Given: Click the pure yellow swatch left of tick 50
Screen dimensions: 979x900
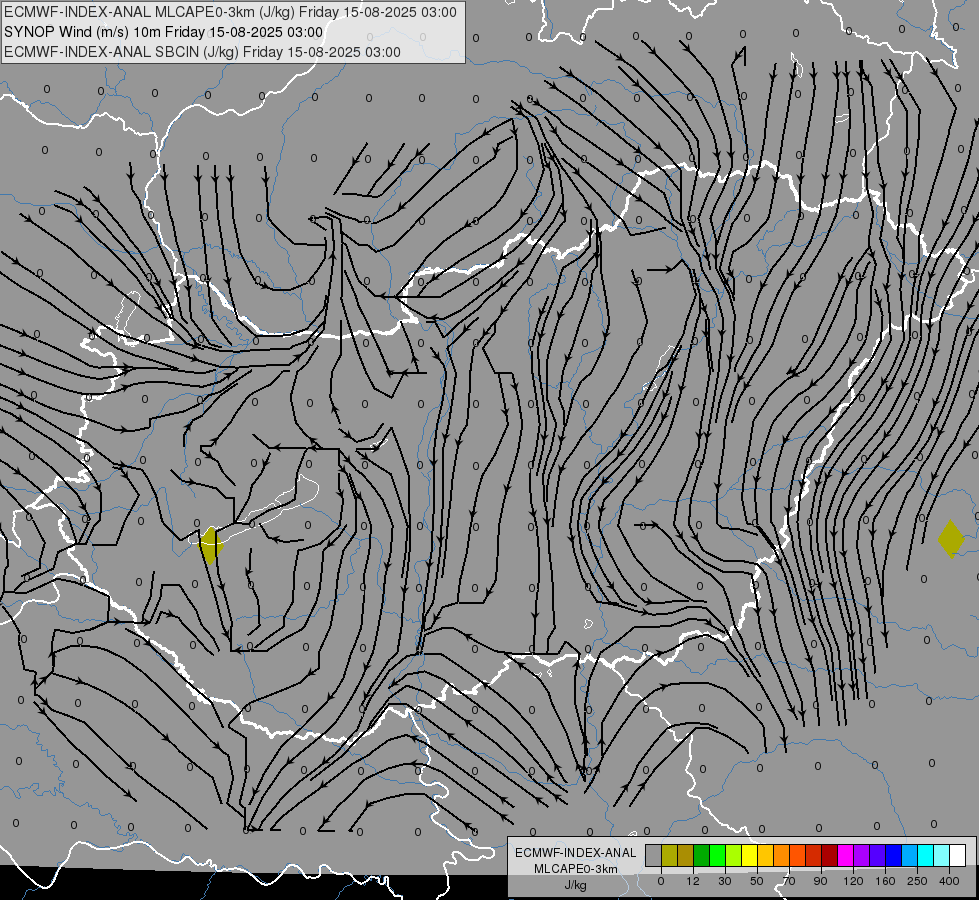Looking at the screenshot, I should [749, 855].
